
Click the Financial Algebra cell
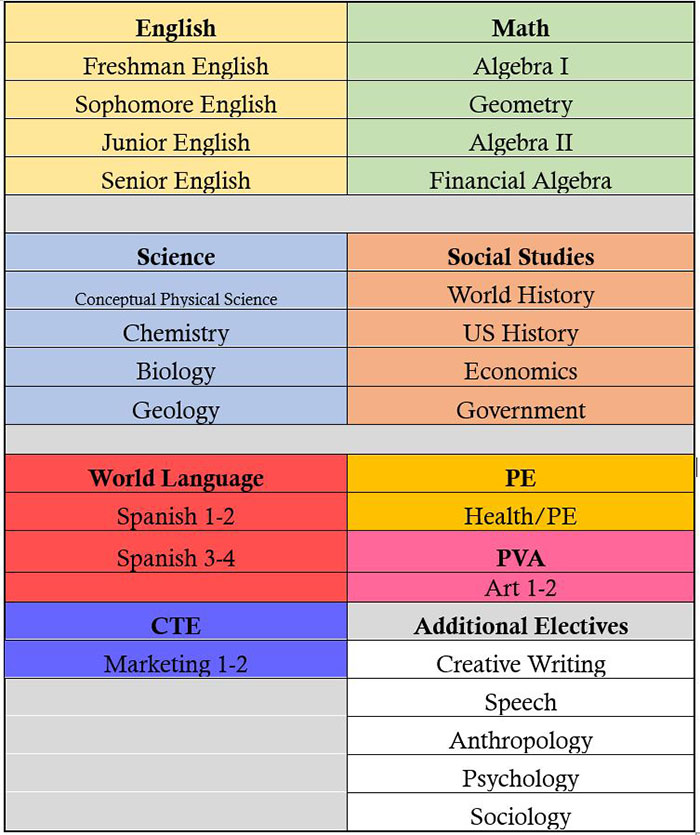click(520, 176)
